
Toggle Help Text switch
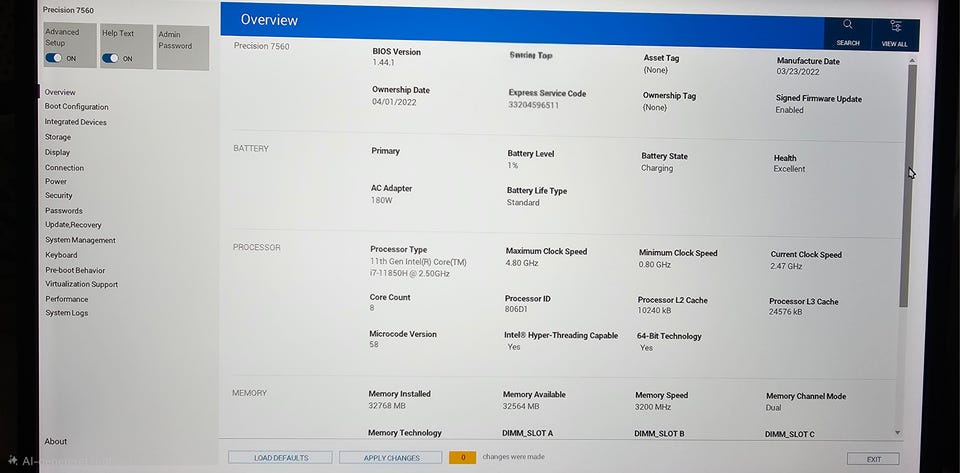point(110,58)
